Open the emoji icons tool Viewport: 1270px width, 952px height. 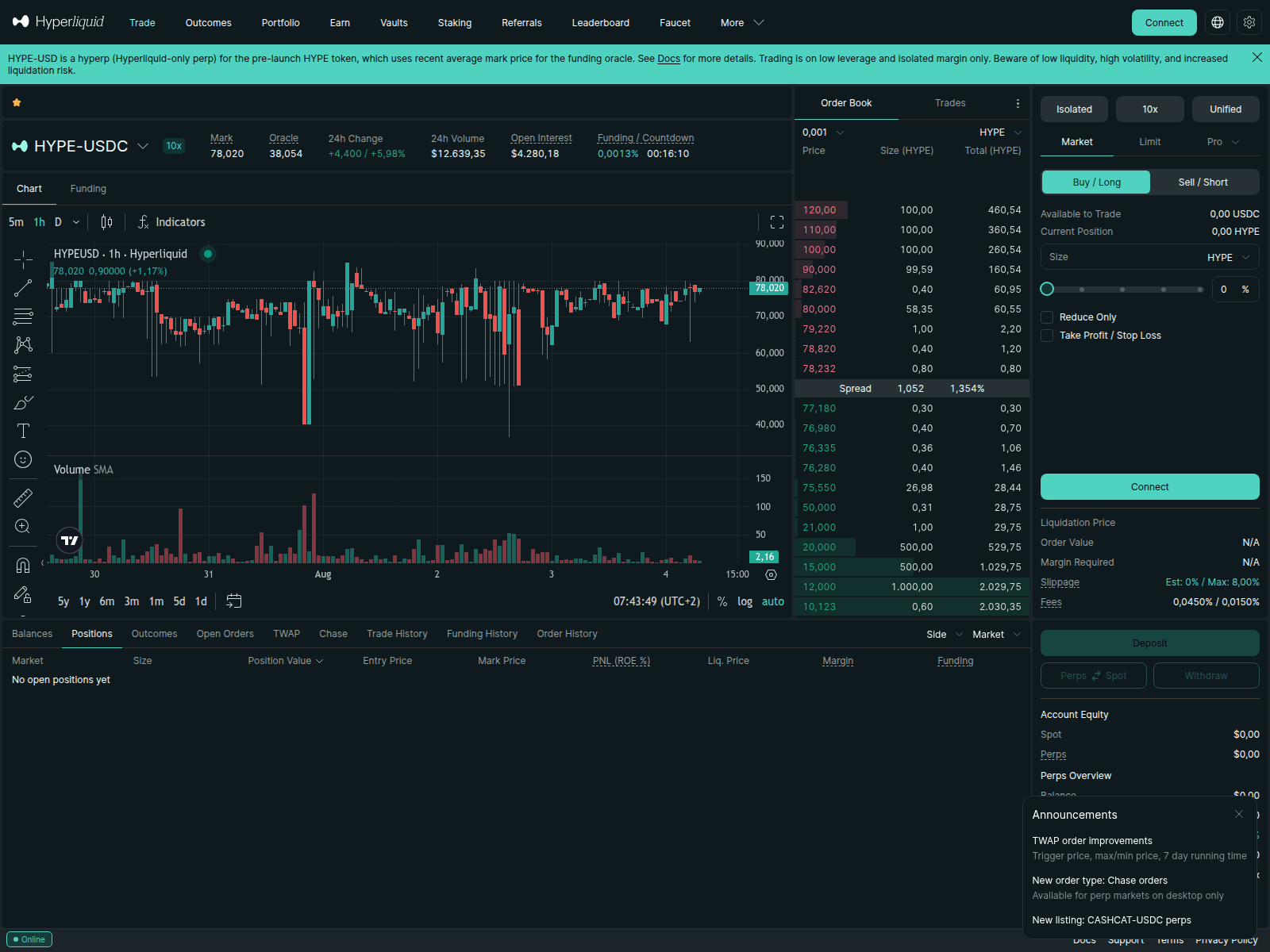[x=23, y=459]
